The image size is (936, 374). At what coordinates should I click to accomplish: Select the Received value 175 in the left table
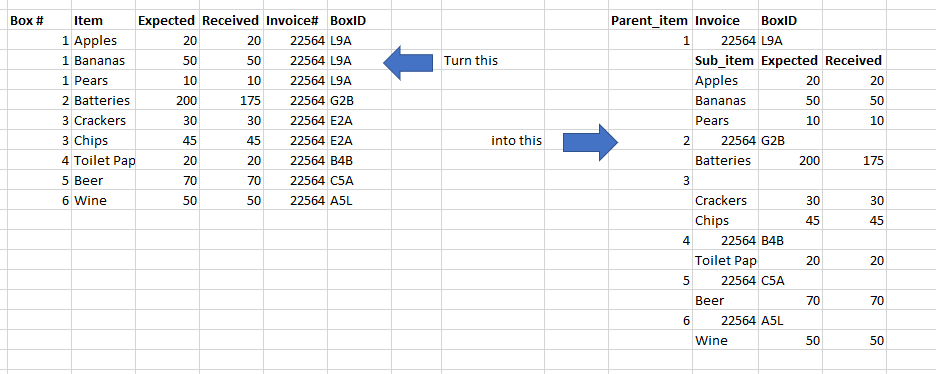(x=232, y=101)
